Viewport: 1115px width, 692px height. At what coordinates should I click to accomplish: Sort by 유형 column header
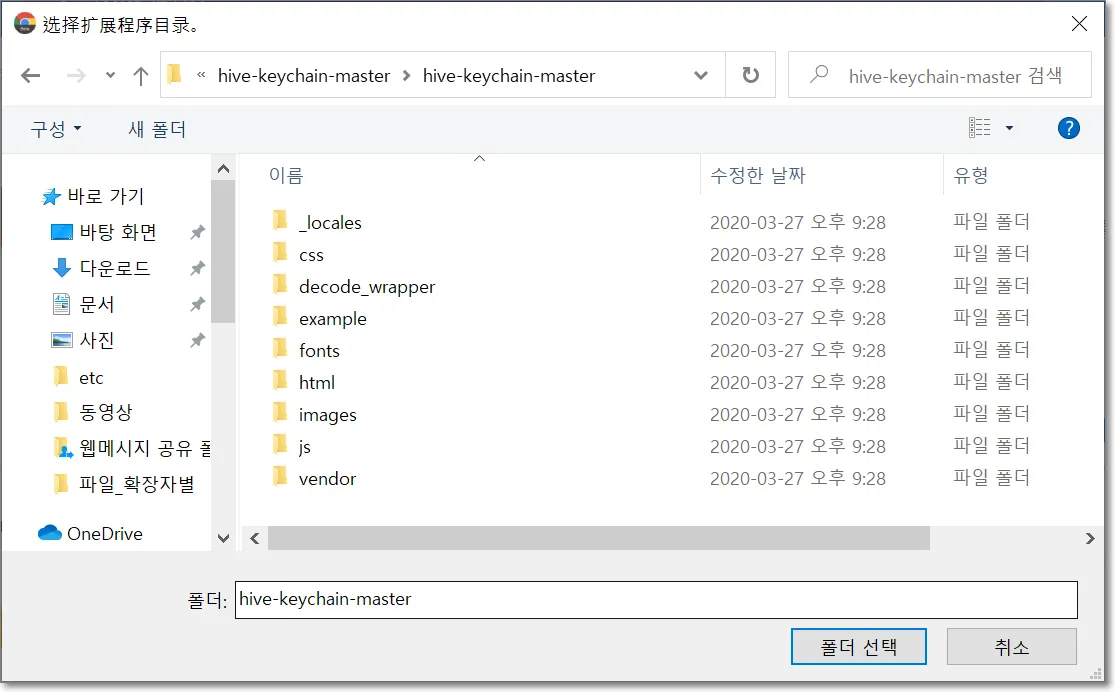click(971, 175)
